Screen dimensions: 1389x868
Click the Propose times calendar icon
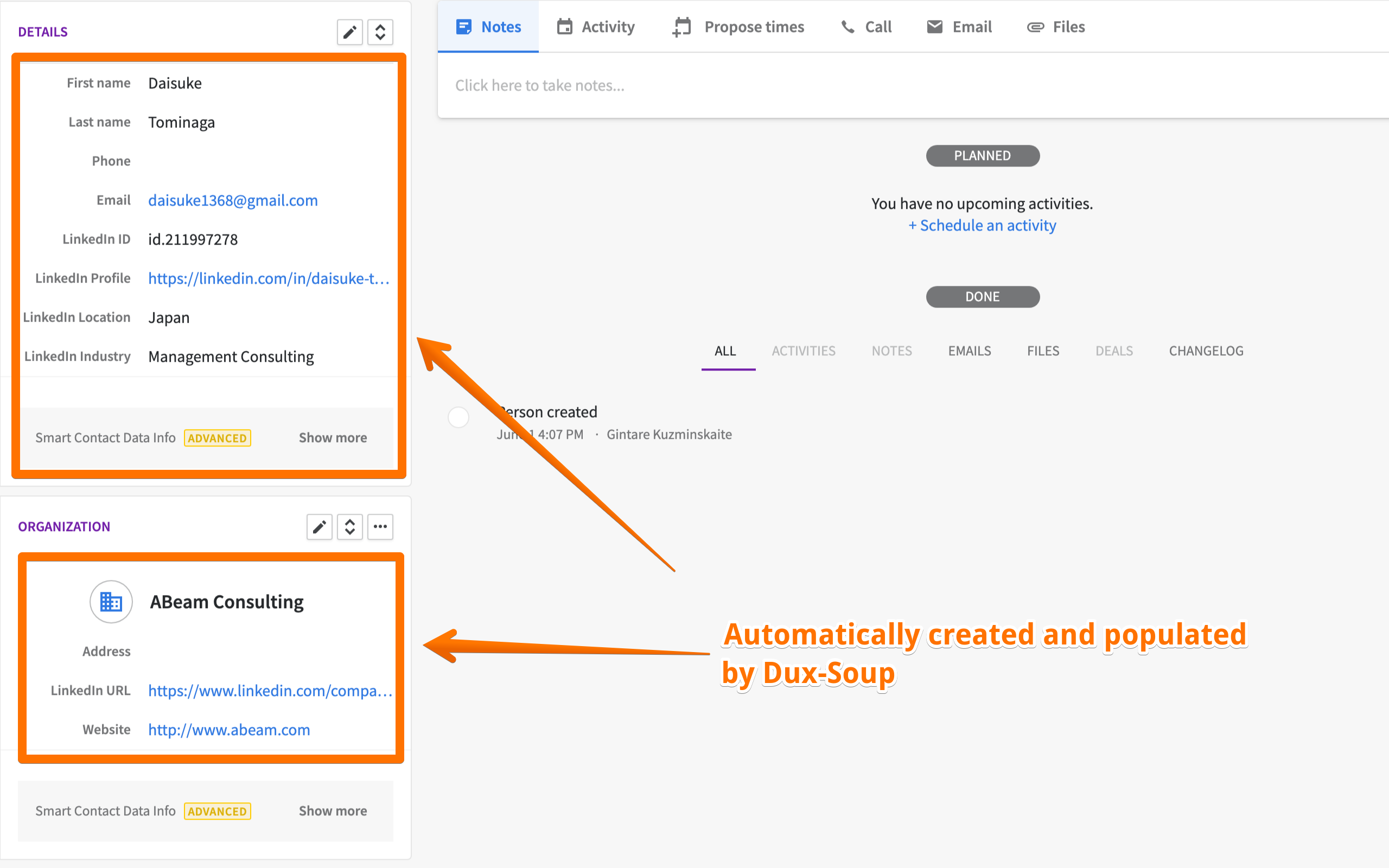click(x=682, y=27)
